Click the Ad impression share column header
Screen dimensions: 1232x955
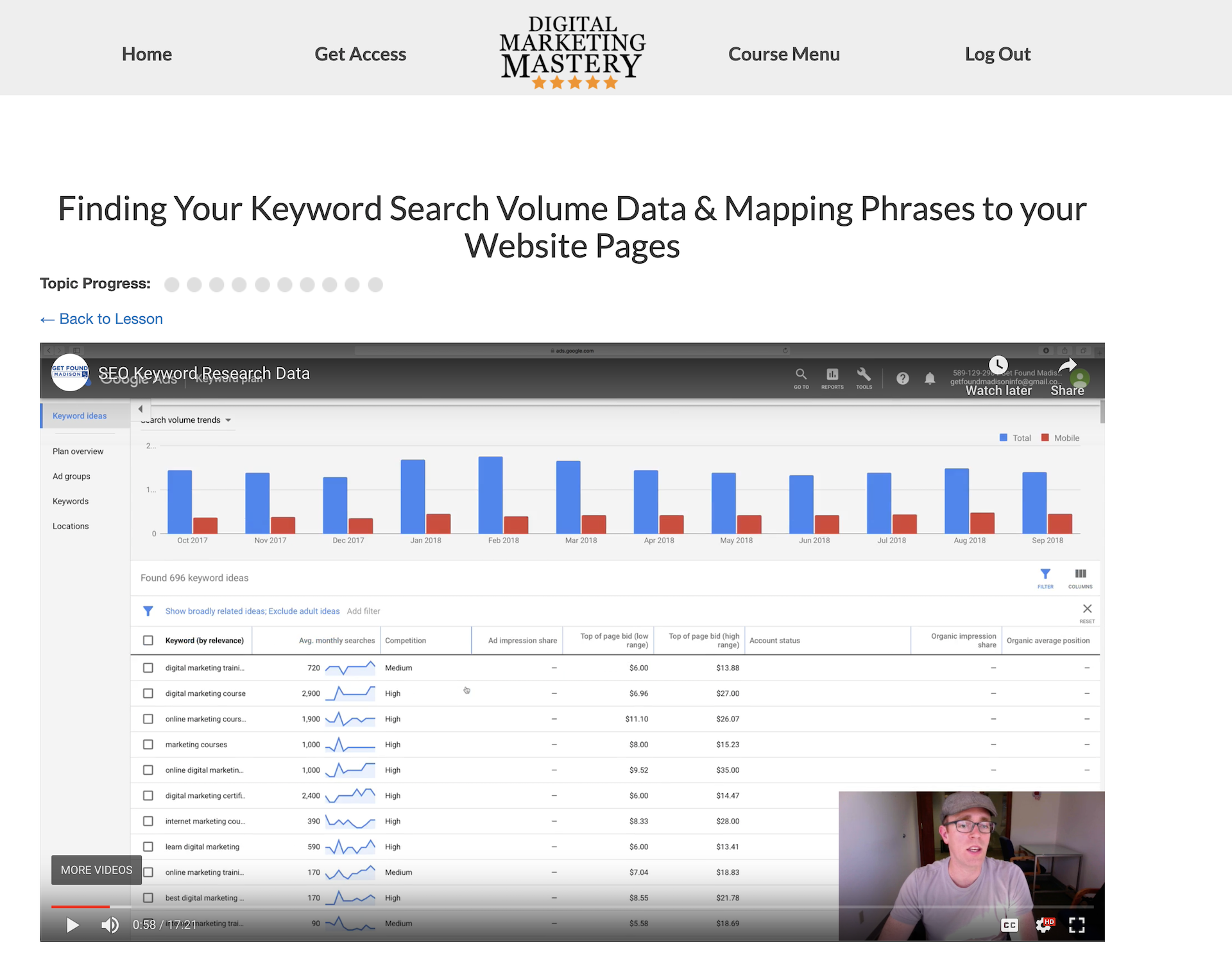[x=522, y=641]
